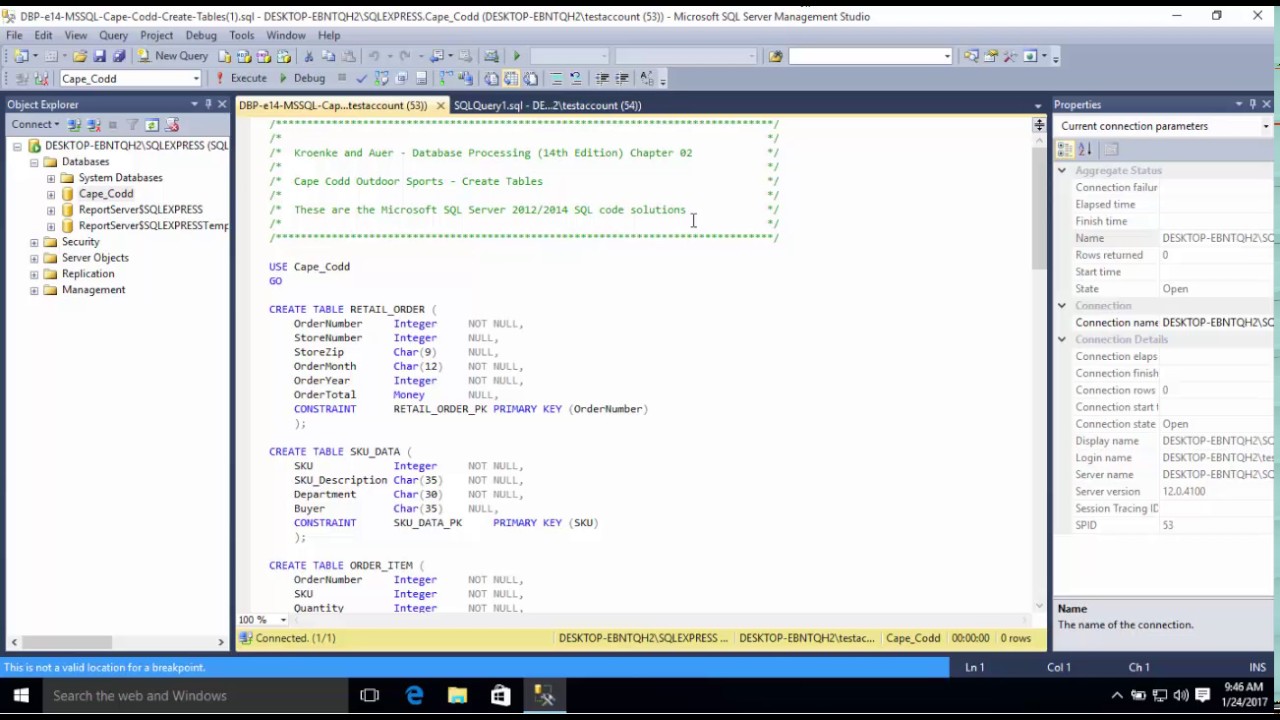Click the Disconnect icon in Object Explorer
This screenshot has height=720, width=1280.
coord(94,125)
